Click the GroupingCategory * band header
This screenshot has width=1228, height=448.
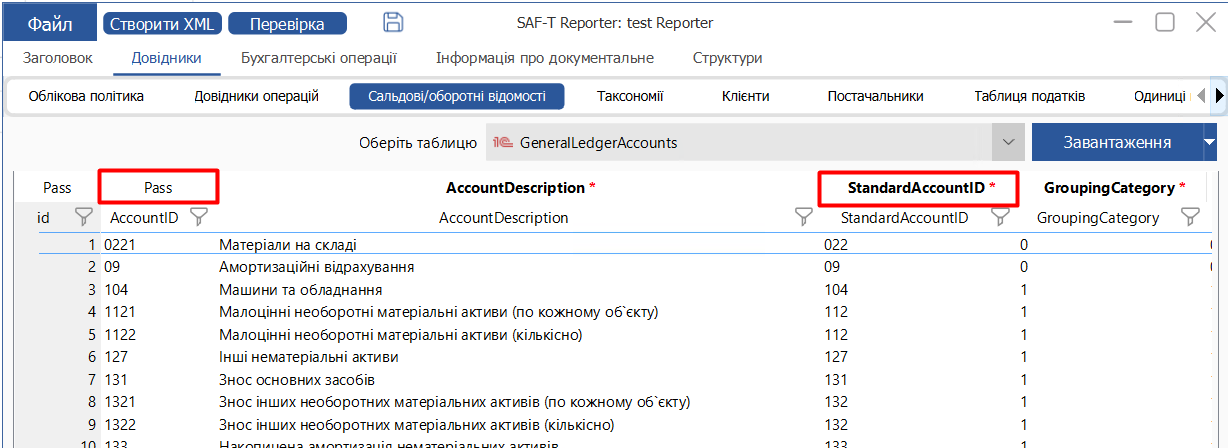coord(1114,188)
